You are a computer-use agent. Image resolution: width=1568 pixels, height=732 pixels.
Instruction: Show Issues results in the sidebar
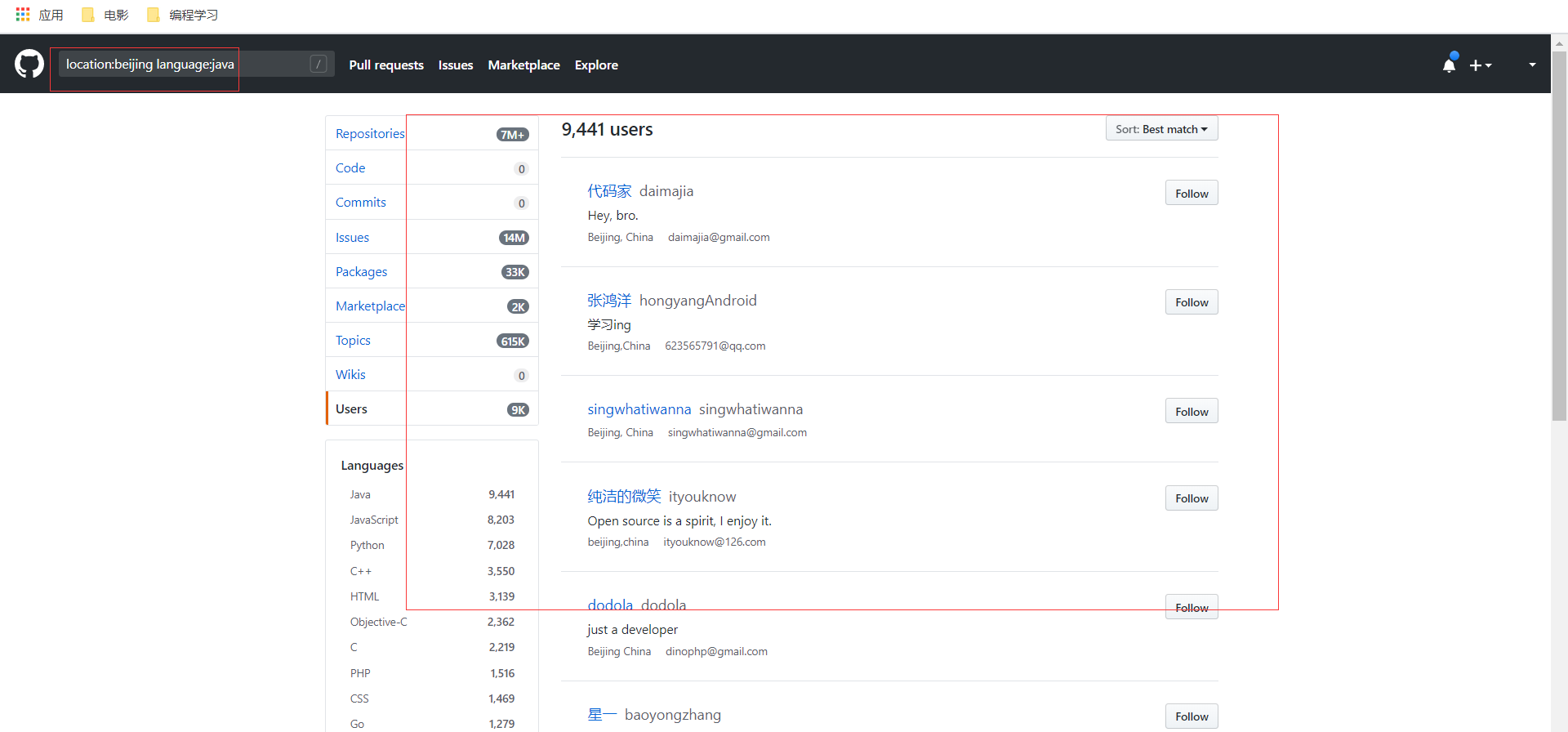click(x=432, y=237)
